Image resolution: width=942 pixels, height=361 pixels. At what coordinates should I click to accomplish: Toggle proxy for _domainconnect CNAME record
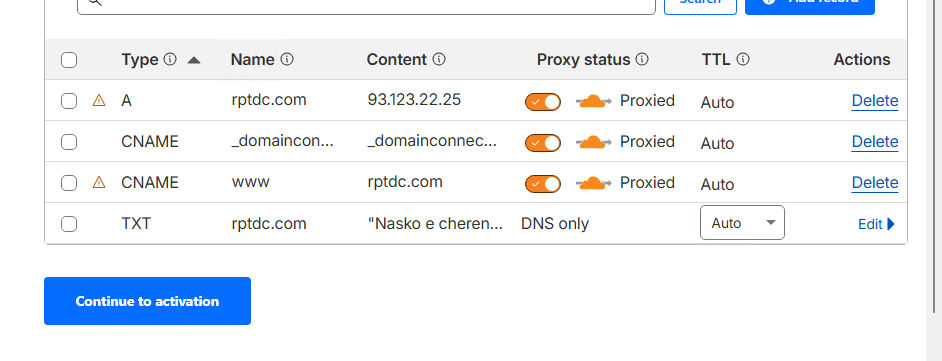pos(543,142)
